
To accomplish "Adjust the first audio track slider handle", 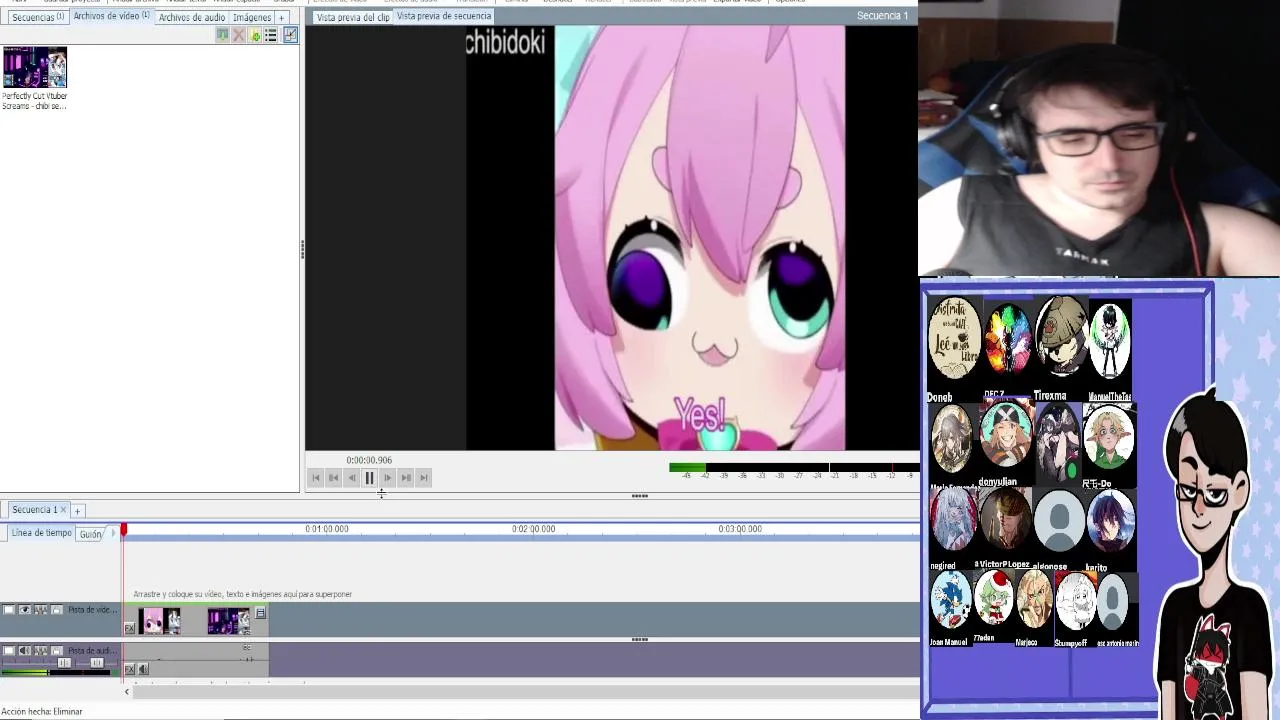I will pos(65,663).
